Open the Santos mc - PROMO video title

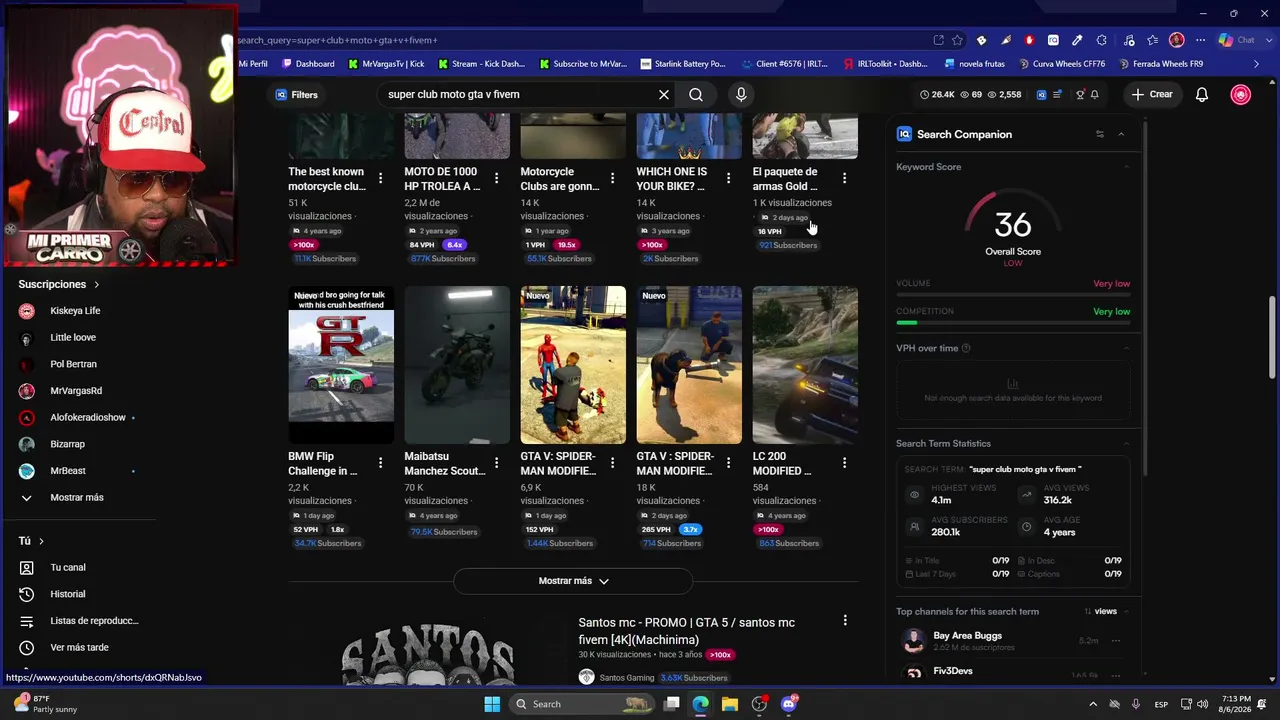click(687, 631)
